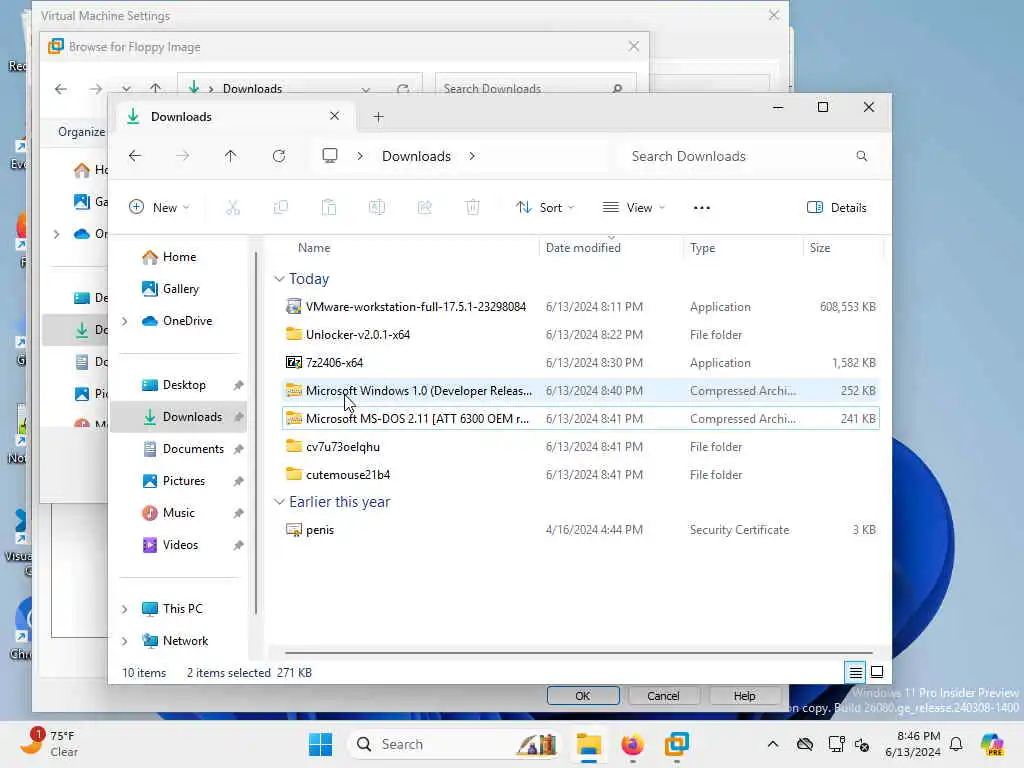Select Gallery in navigation pane
This screenshot has height=768, width=1024.
[178, 289]
